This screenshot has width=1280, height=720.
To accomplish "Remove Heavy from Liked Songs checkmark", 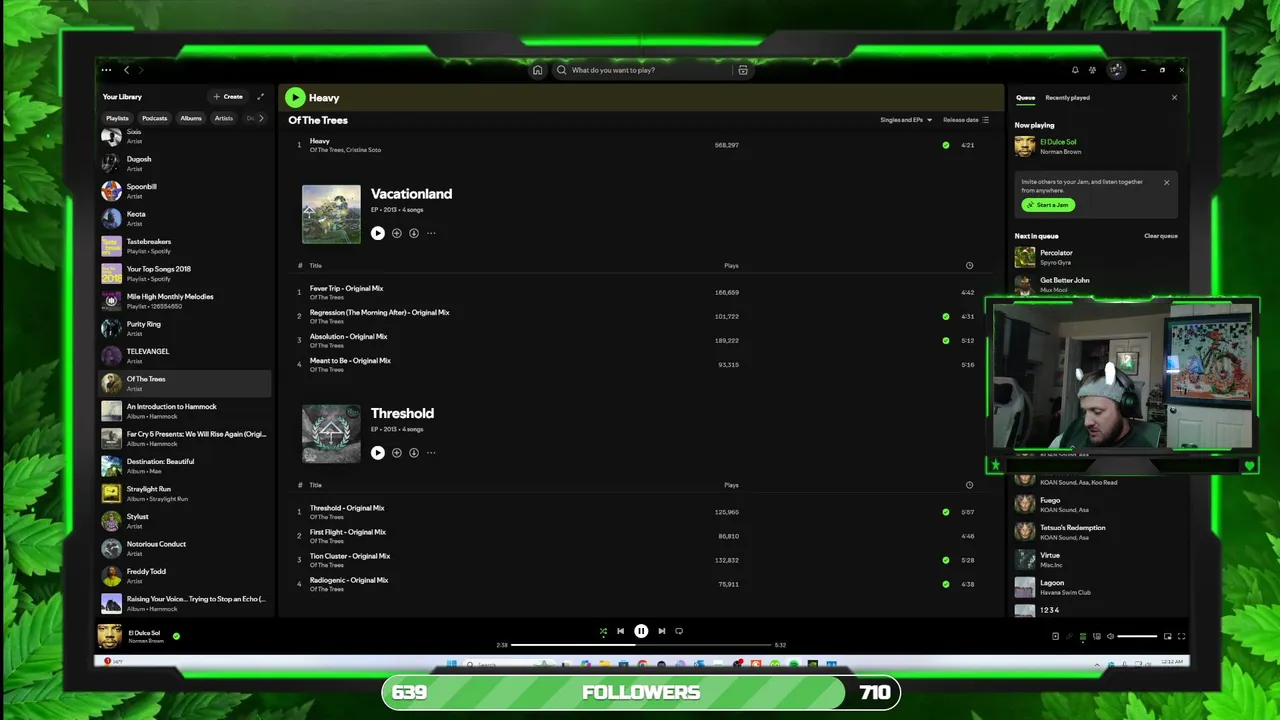I will pos(945,145).
